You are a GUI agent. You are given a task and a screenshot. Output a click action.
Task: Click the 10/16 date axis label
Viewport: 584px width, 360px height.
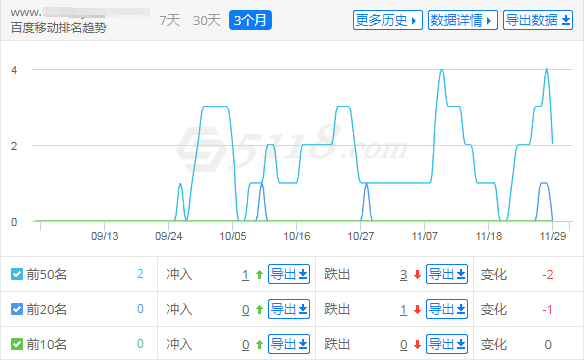pos(296,236)
